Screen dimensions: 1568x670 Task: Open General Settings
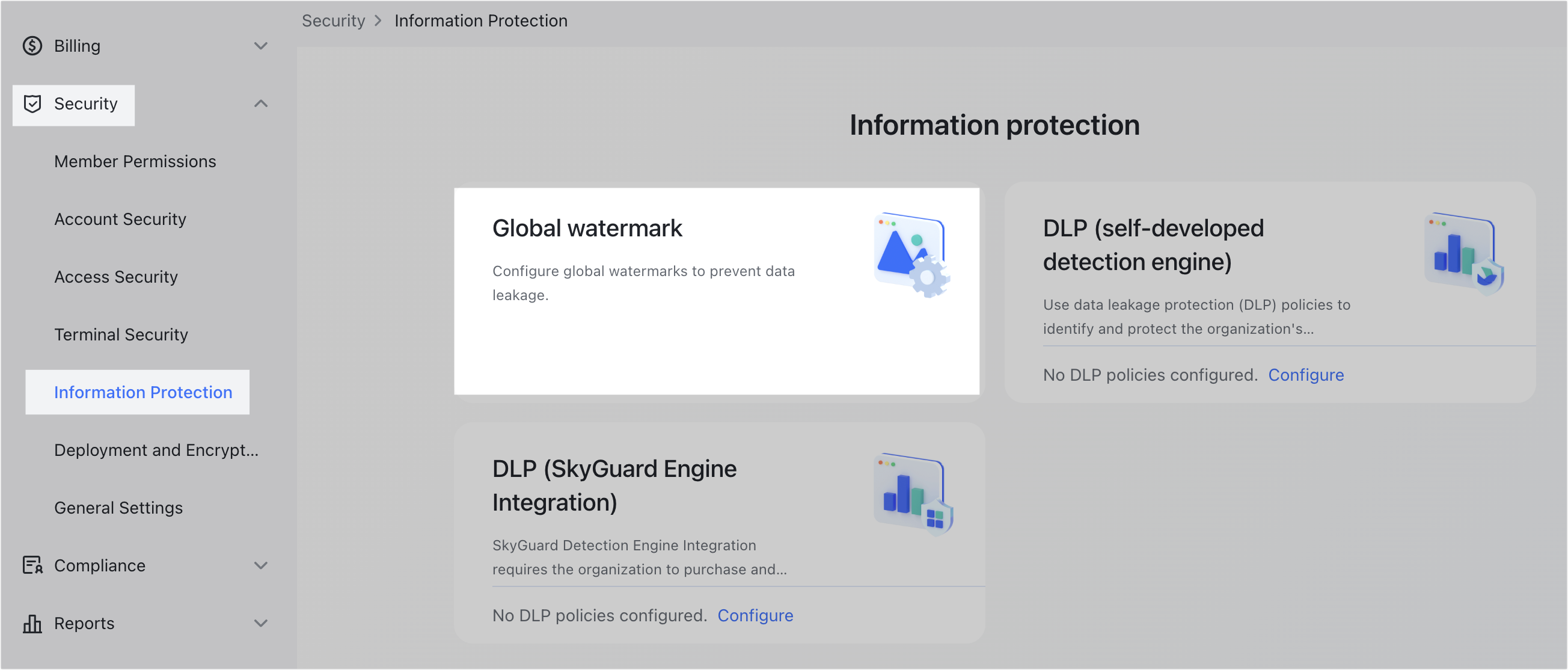(118, 508)
